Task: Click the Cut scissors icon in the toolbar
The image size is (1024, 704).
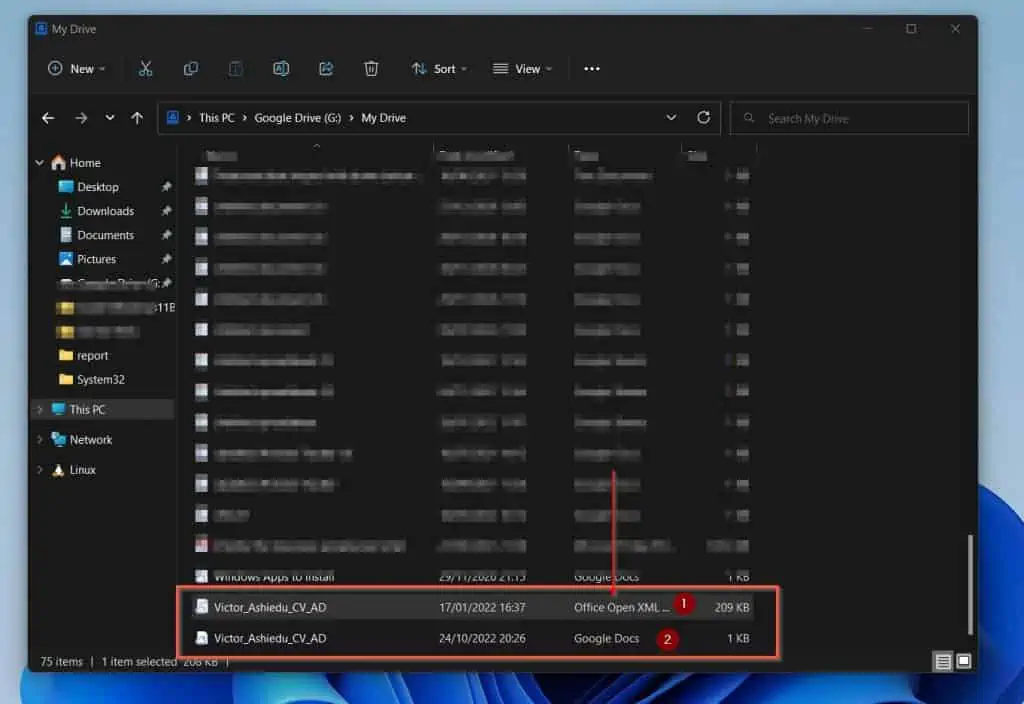Action: [145, 69]
